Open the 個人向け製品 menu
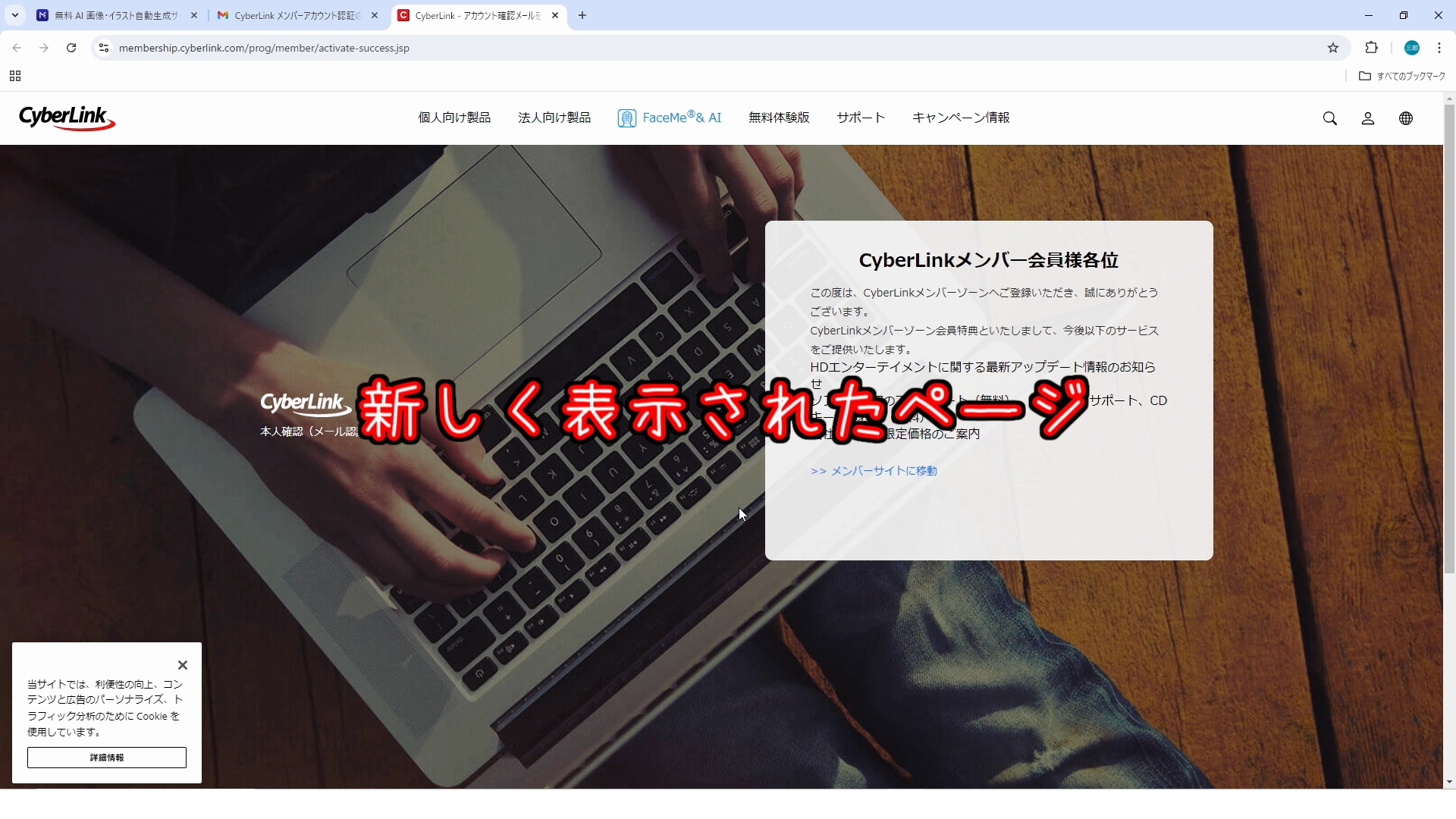 [454, 118]
